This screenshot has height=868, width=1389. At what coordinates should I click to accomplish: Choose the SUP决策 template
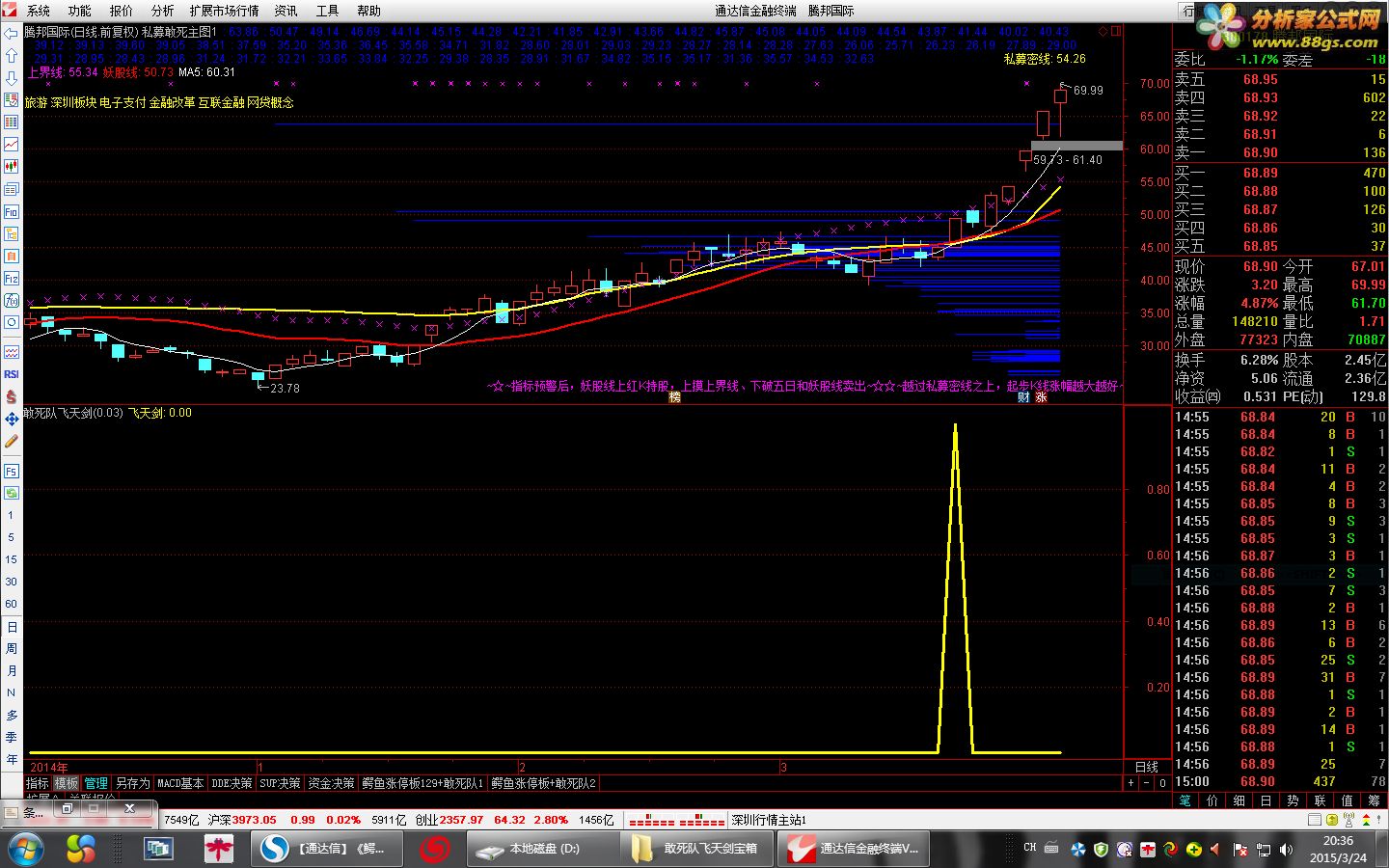click(x=281, y=783)
